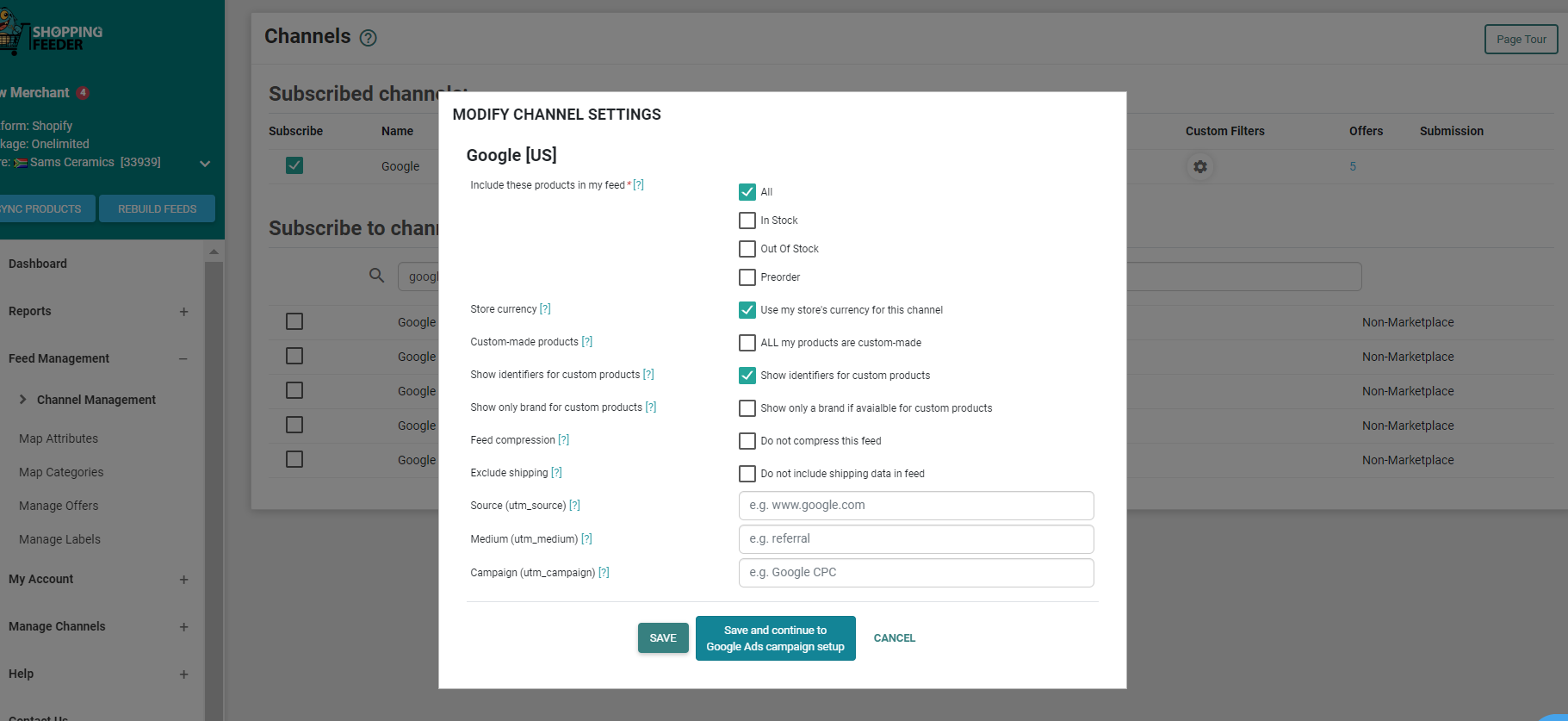The image size is (1568, 721).
Task: Toggle Use my store's currency checkbox
Action: click(747, 310)
